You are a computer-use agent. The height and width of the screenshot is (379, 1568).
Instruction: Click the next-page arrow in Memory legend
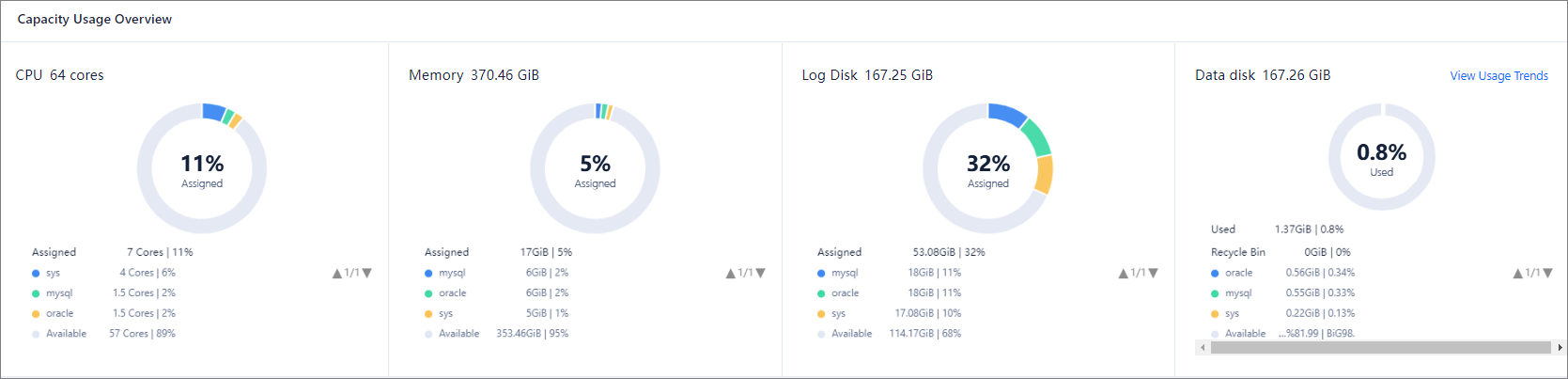761,274
